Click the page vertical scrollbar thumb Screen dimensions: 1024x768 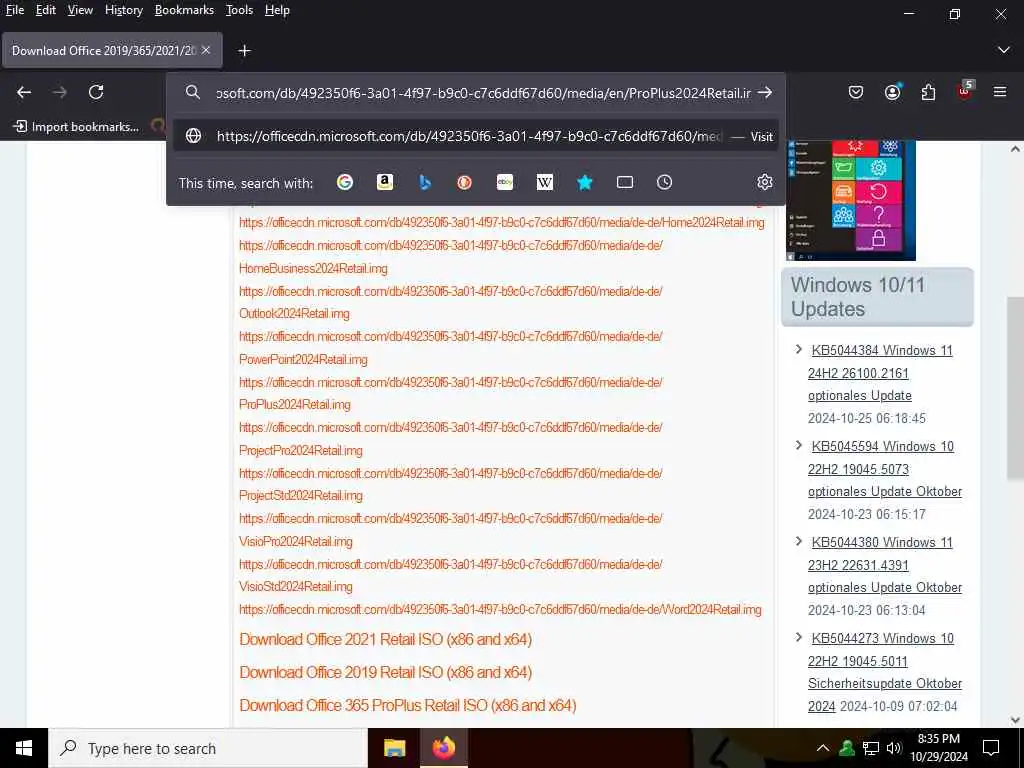tap(1015, 389)
